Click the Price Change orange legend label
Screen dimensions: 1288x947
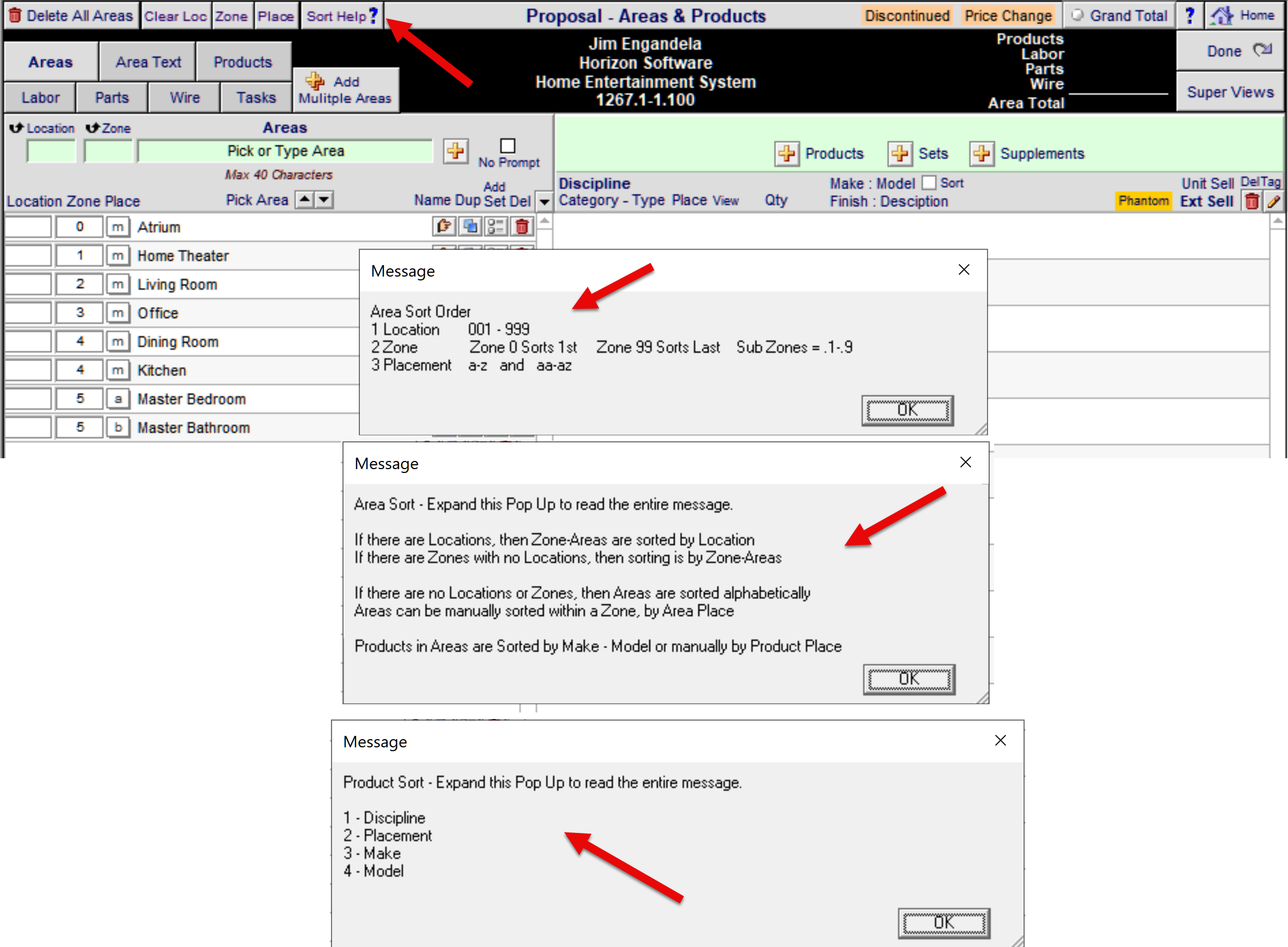pos(1008,15)
